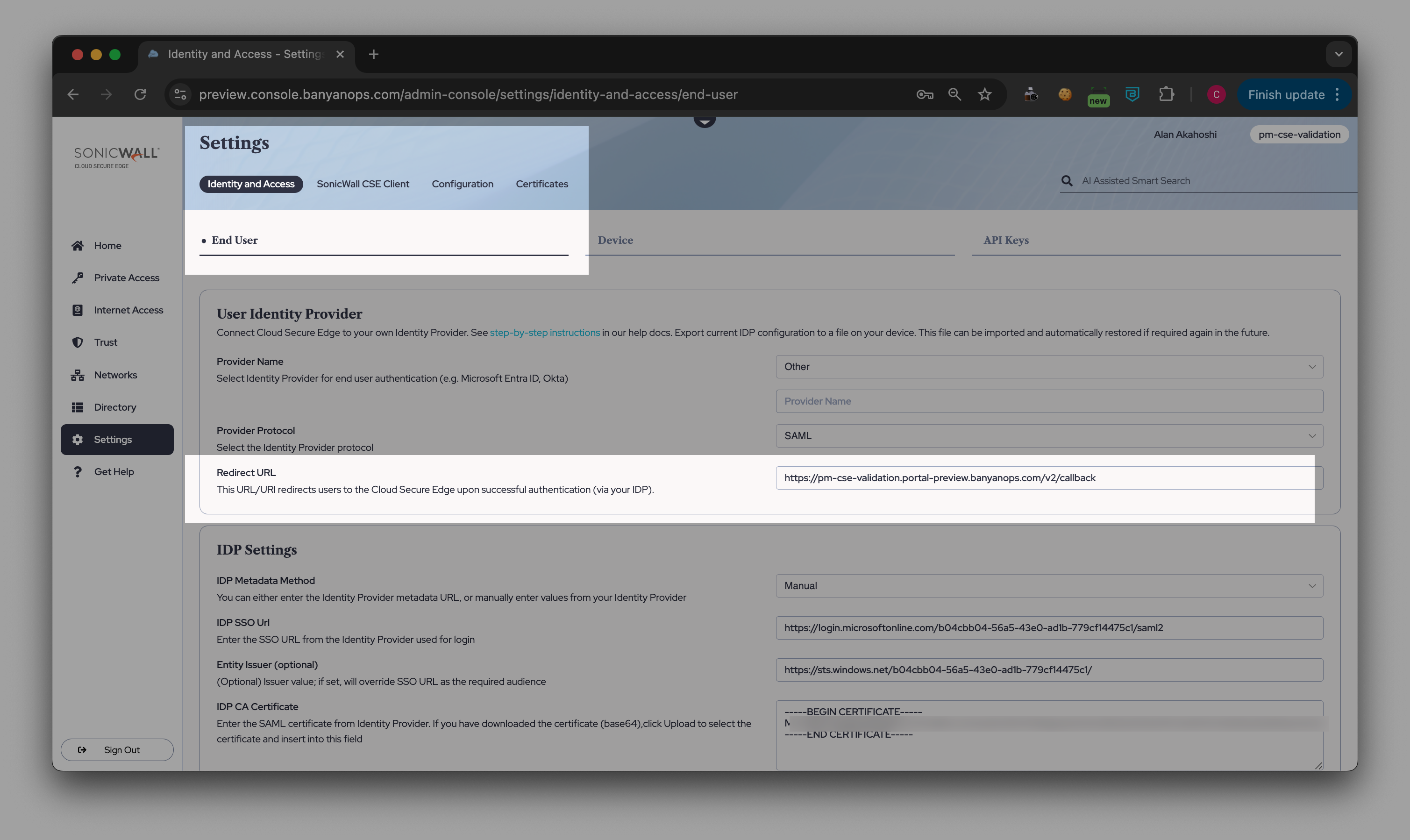Expand IDP Metadata Method dropdown
Viewport: 1410px width, 840px height.
pos(1049,586)
